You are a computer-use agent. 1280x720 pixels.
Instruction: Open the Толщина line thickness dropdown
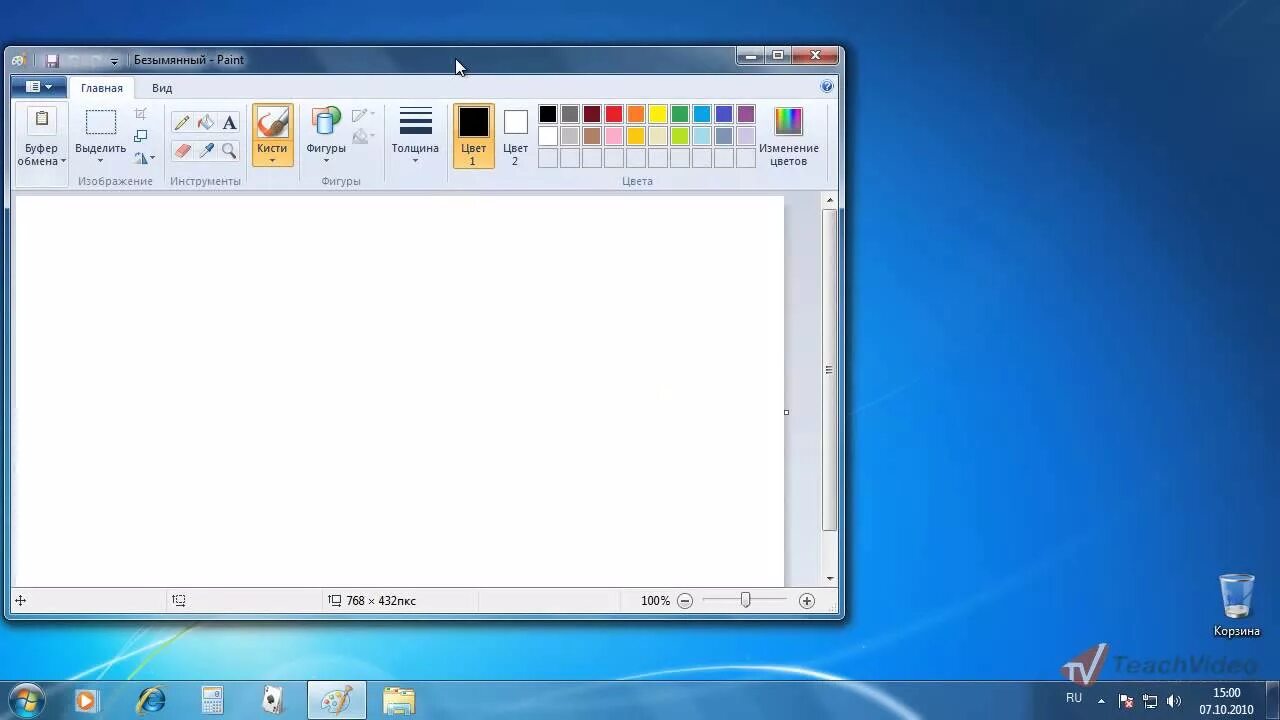(x=415, y=136)
